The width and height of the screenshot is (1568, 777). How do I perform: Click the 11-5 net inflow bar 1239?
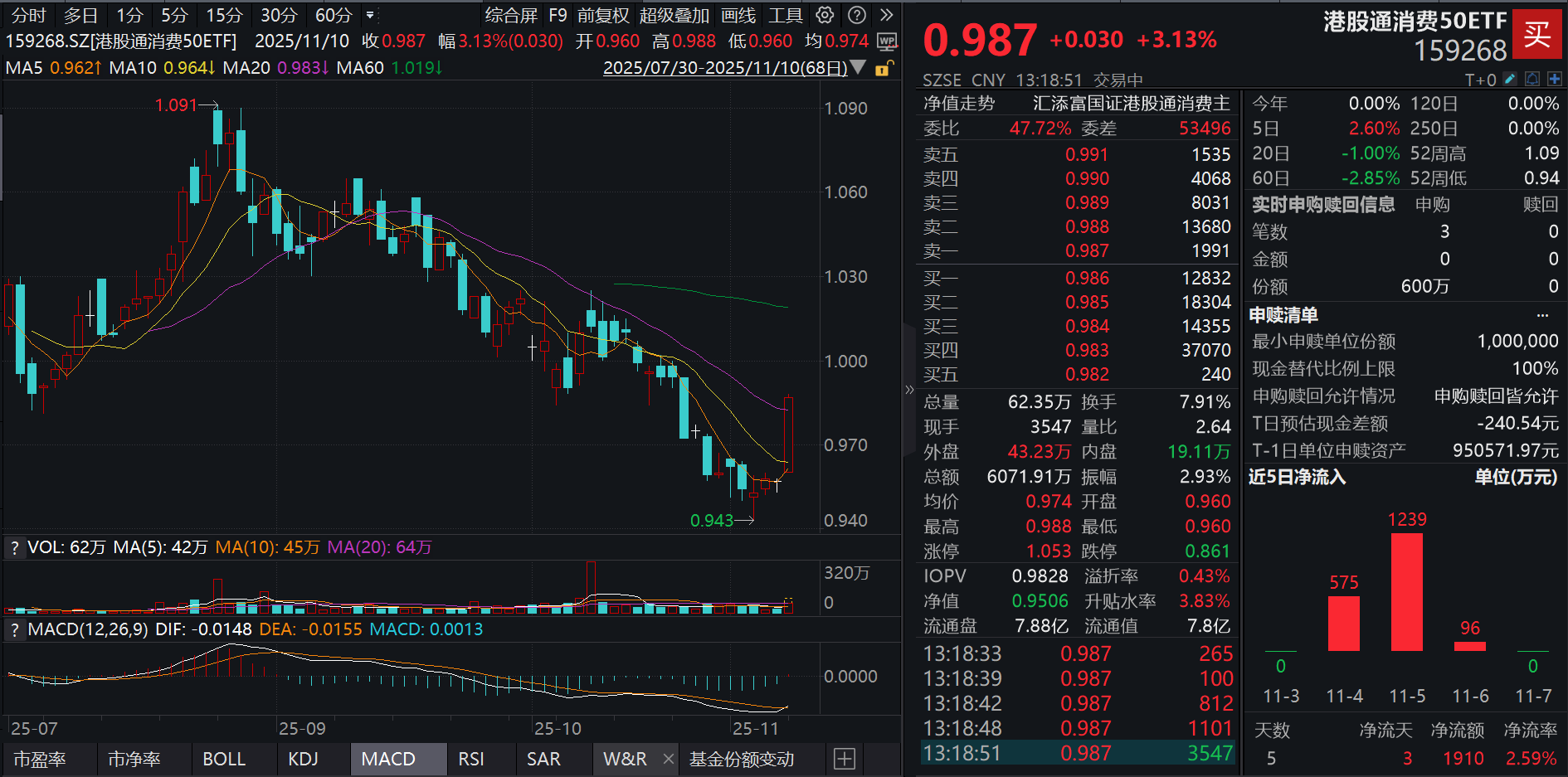tap(1407, 592)
